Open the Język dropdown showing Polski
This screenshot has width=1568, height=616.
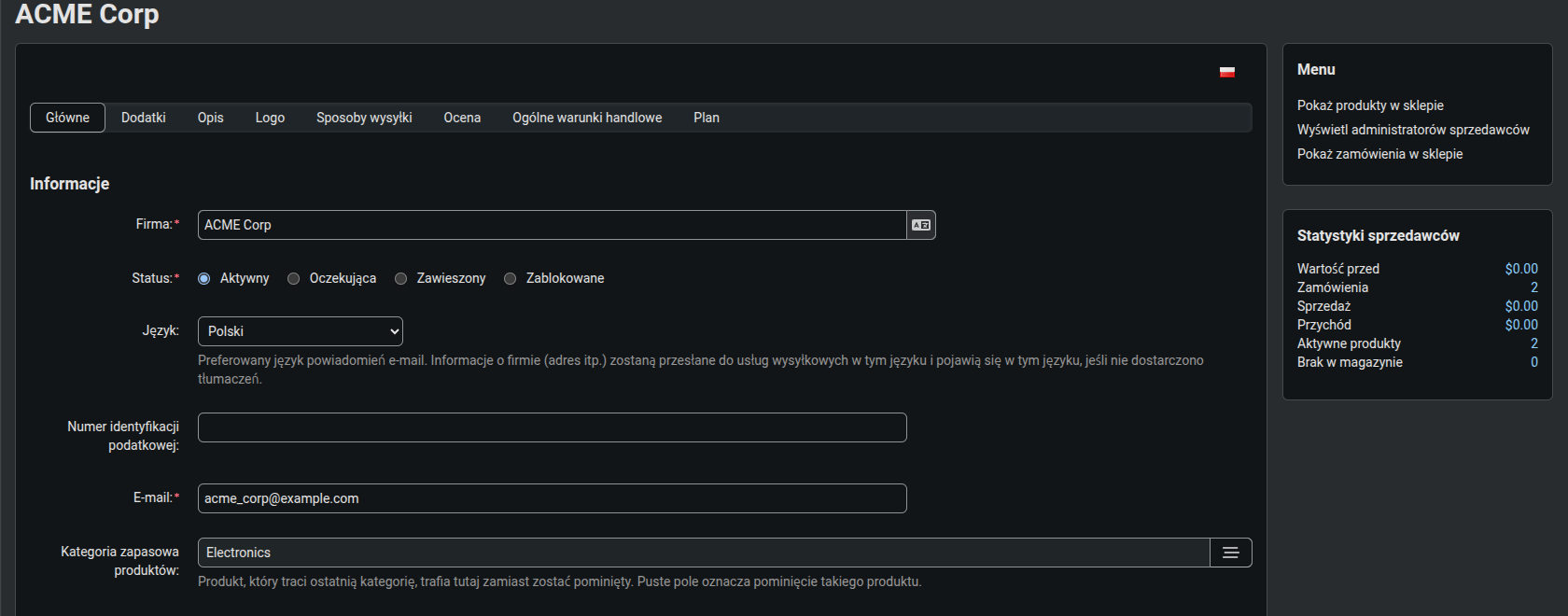tap(301, 331)
